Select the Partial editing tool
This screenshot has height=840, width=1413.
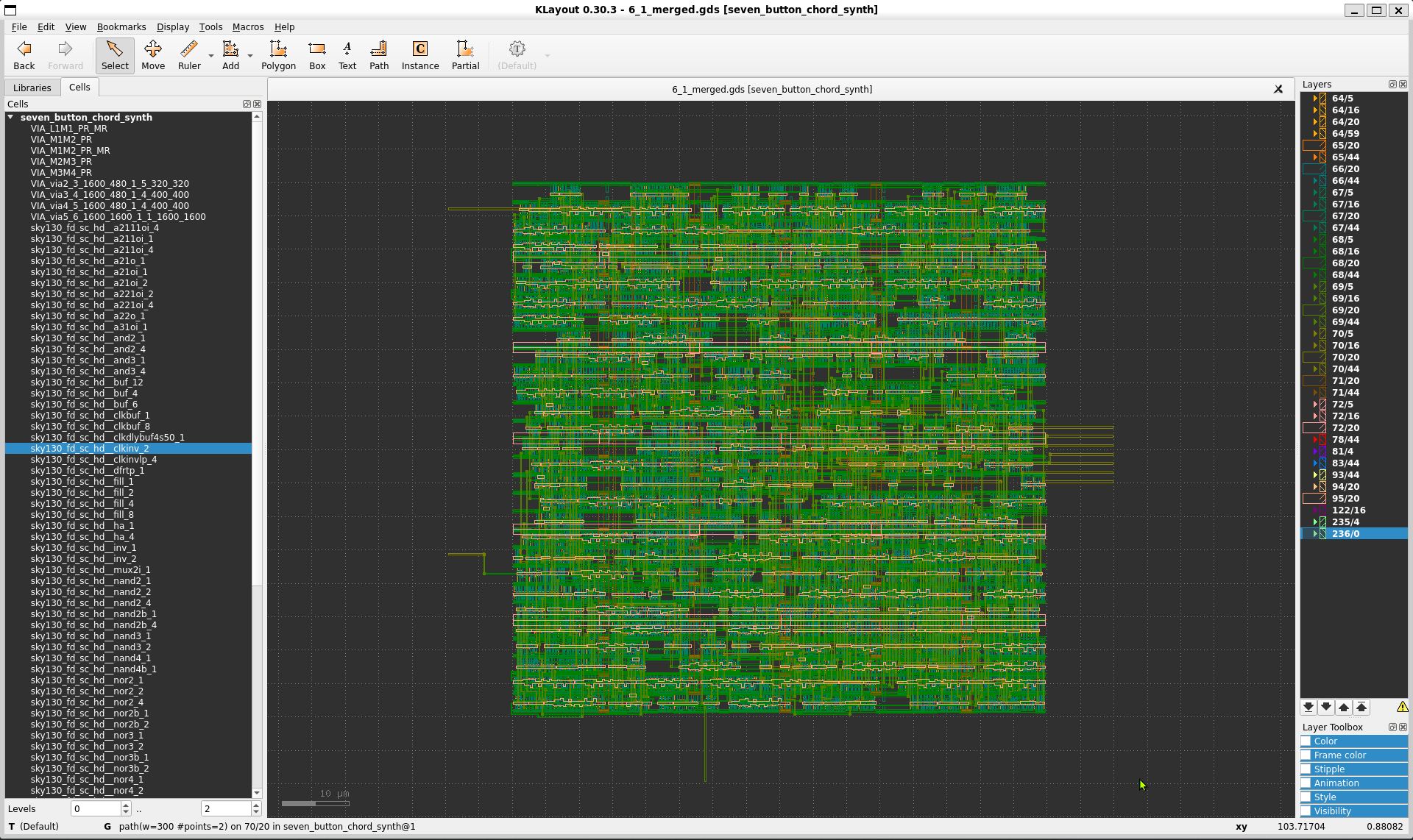pyautogui.click(x=465, y=55)
